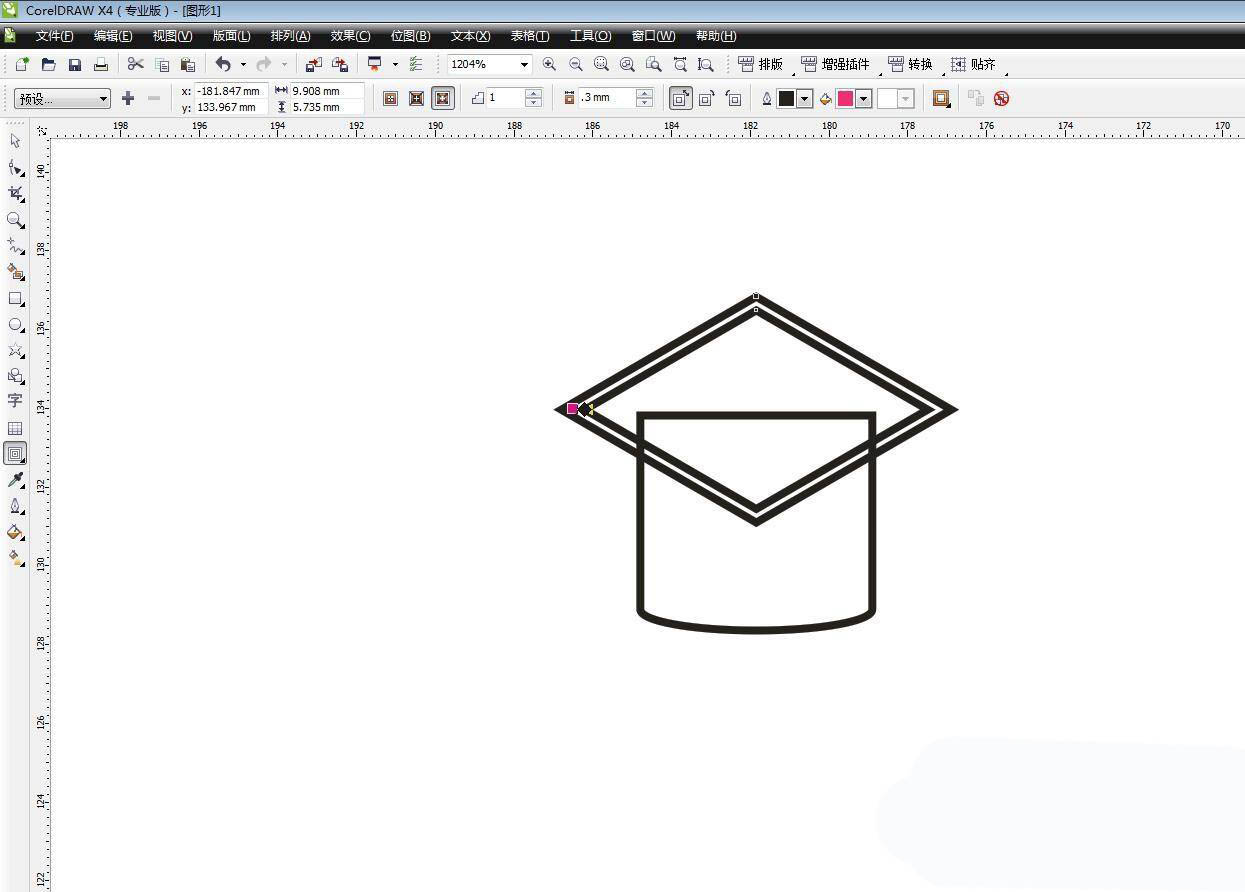Enable 'Inside' contour direction
Screen dimensions: 1245x892
pos(416,98)
